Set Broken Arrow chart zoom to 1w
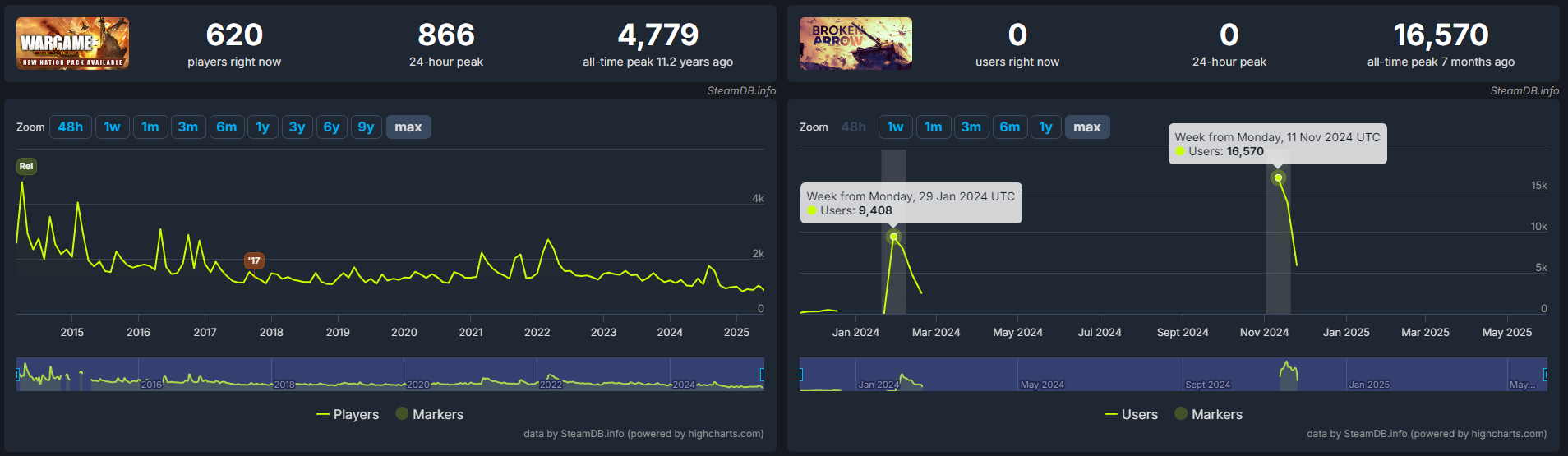1568x456 pixels. [x=896, y=127]
